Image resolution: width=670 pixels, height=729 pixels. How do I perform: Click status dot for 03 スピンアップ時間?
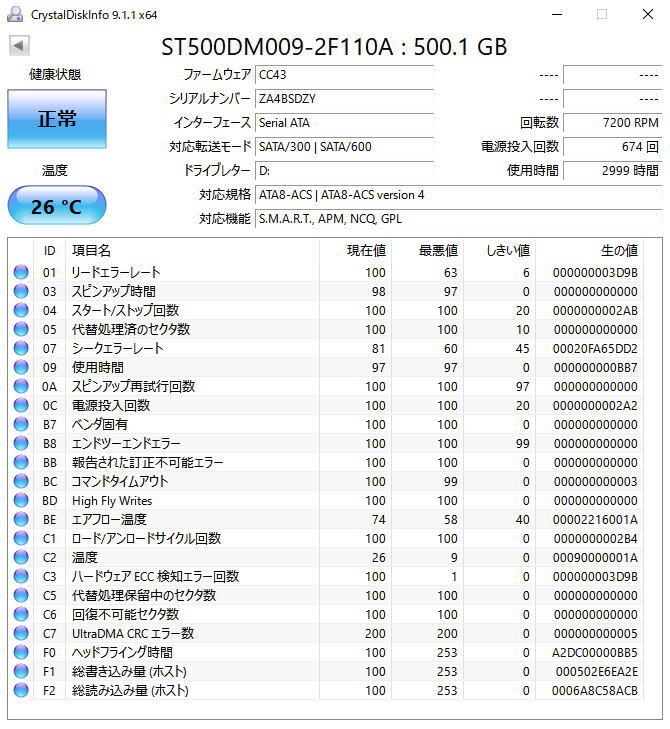pyautogui.click(x=21, y=291)
